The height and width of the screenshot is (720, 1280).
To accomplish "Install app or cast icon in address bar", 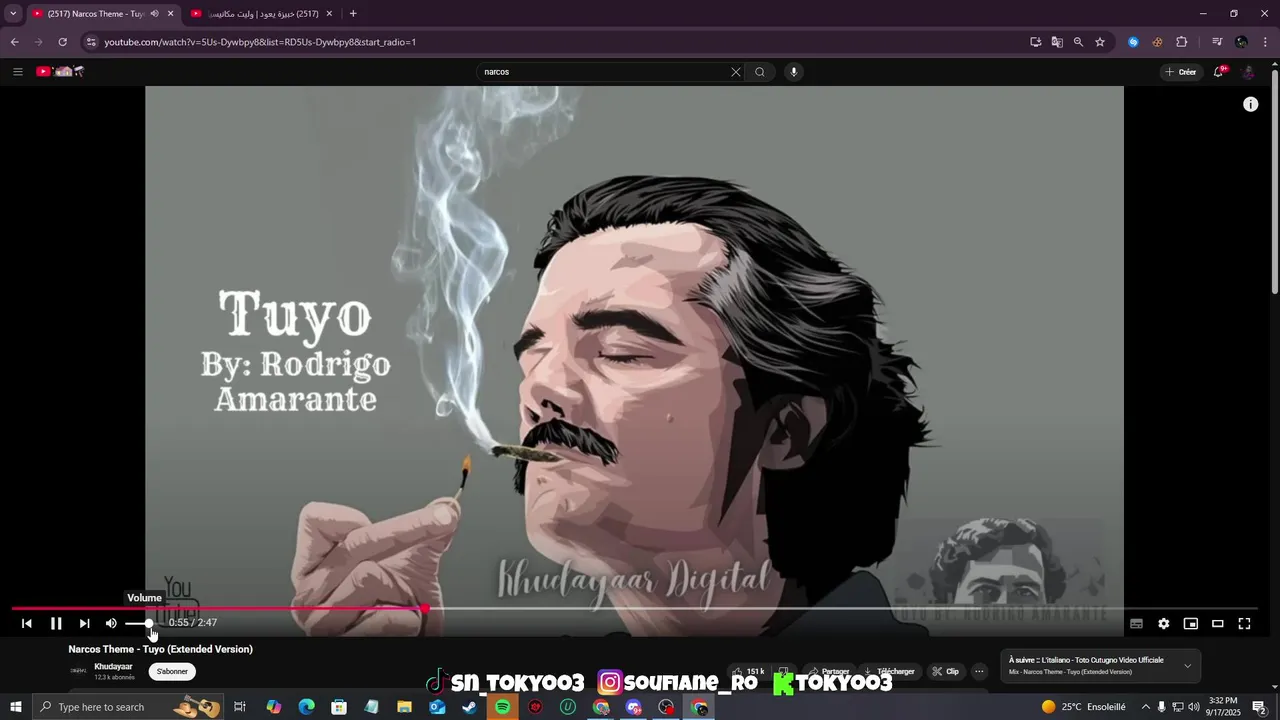I will [x=1036, y=42].
